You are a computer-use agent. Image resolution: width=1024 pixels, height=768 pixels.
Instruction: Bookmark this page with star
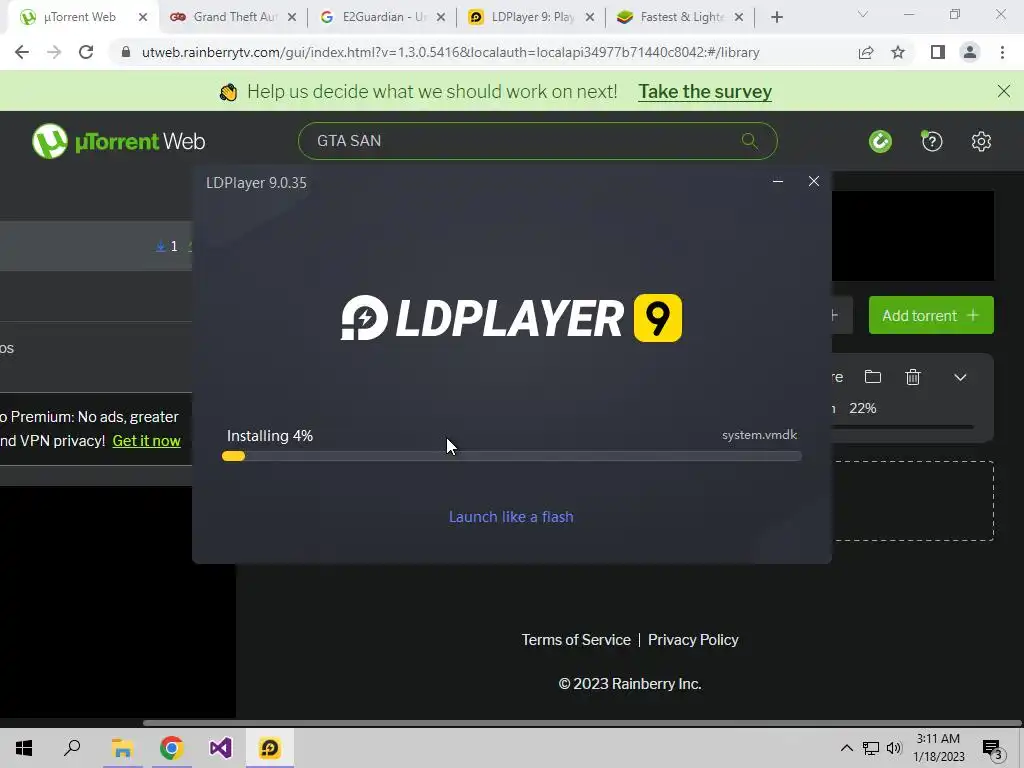click(x=898, y=52)
